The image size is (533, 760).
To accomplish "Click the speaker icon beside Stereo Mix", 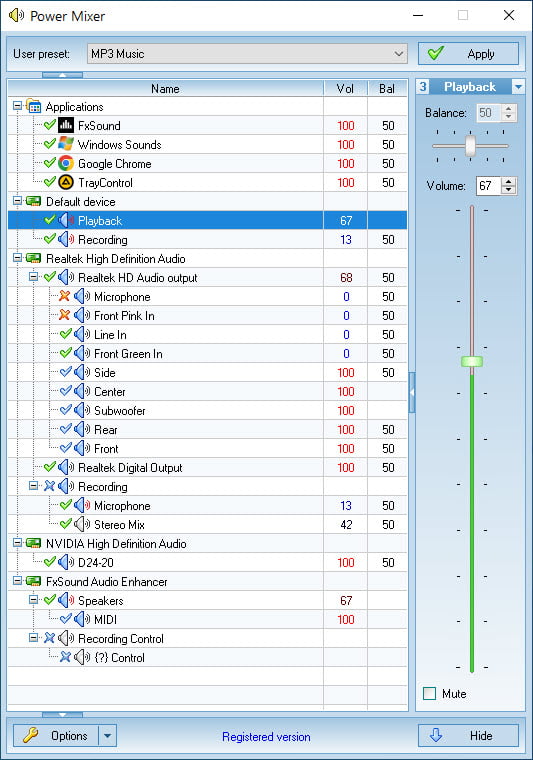I will [x=82, y=524].
